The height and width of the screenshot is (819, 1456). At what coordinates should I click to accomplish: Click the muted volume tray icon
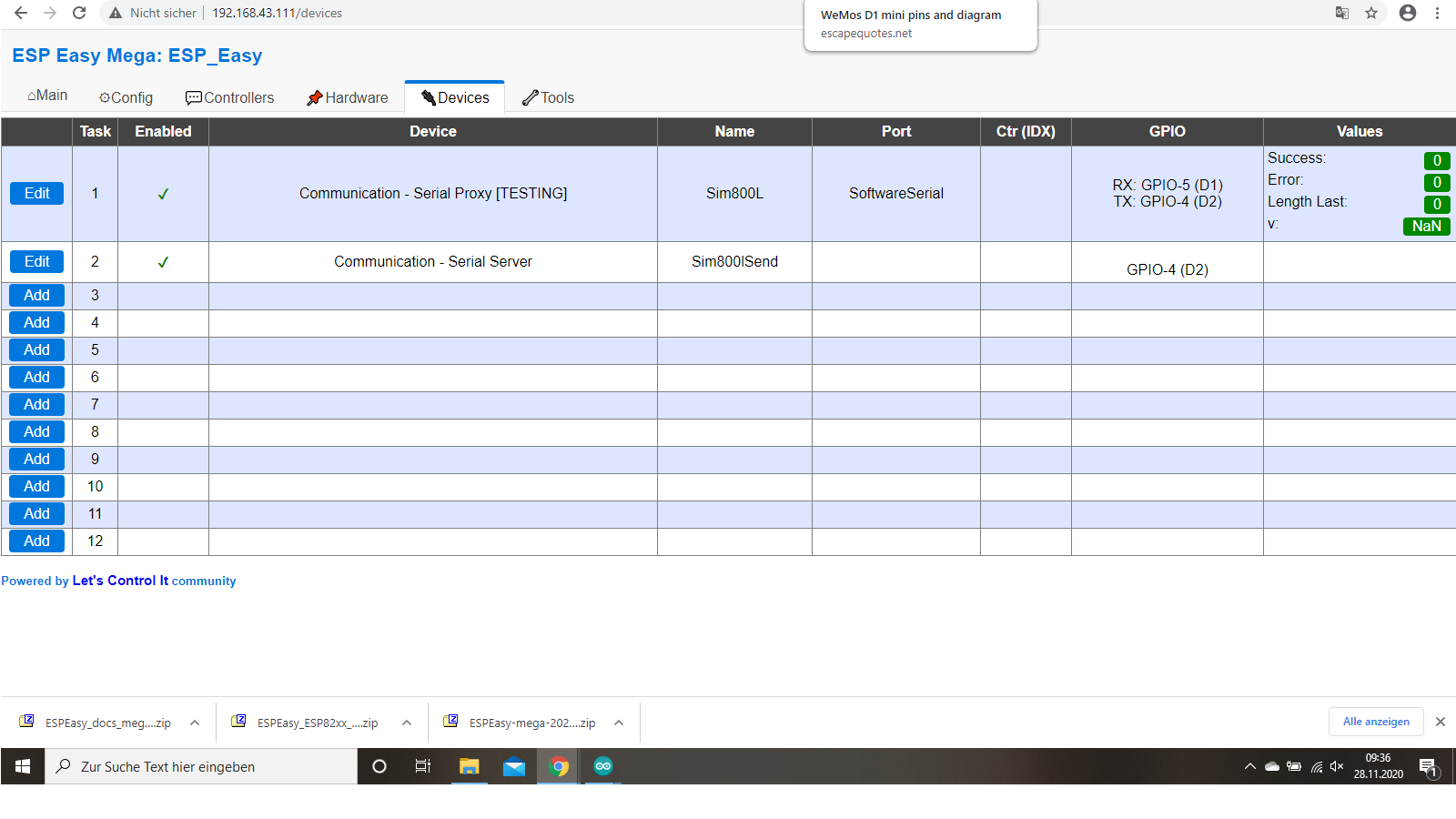(x=1337, y=766)
